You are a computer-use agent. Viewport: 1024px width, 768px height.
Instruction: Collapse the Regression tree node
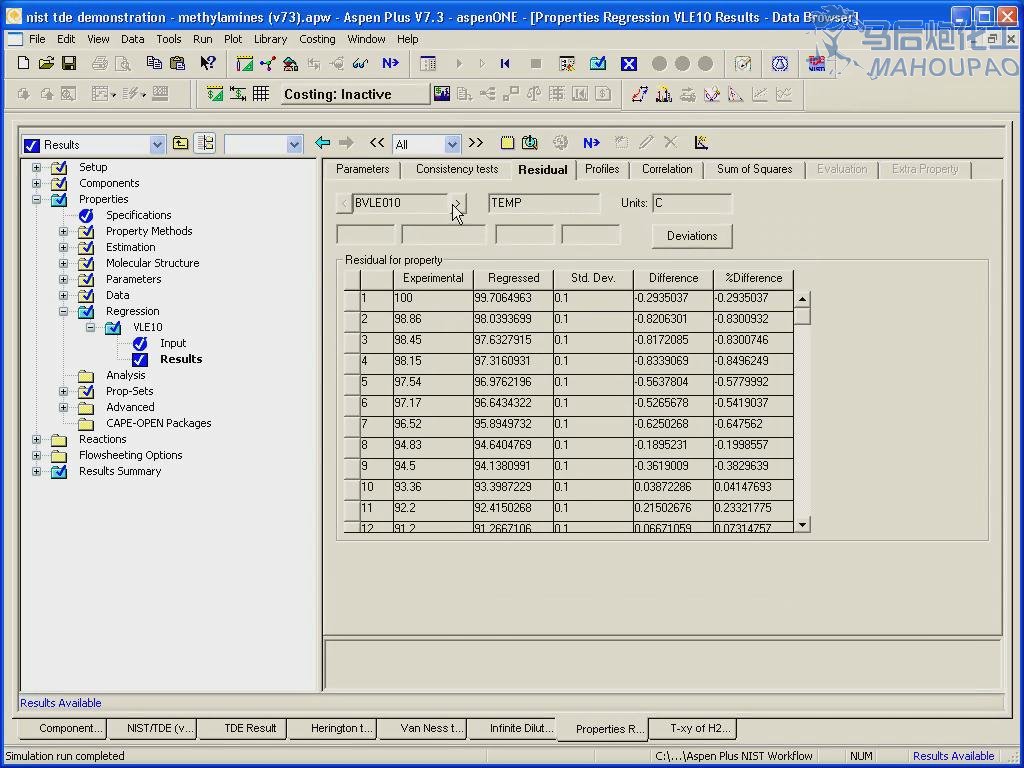click(x=63, y=312)
